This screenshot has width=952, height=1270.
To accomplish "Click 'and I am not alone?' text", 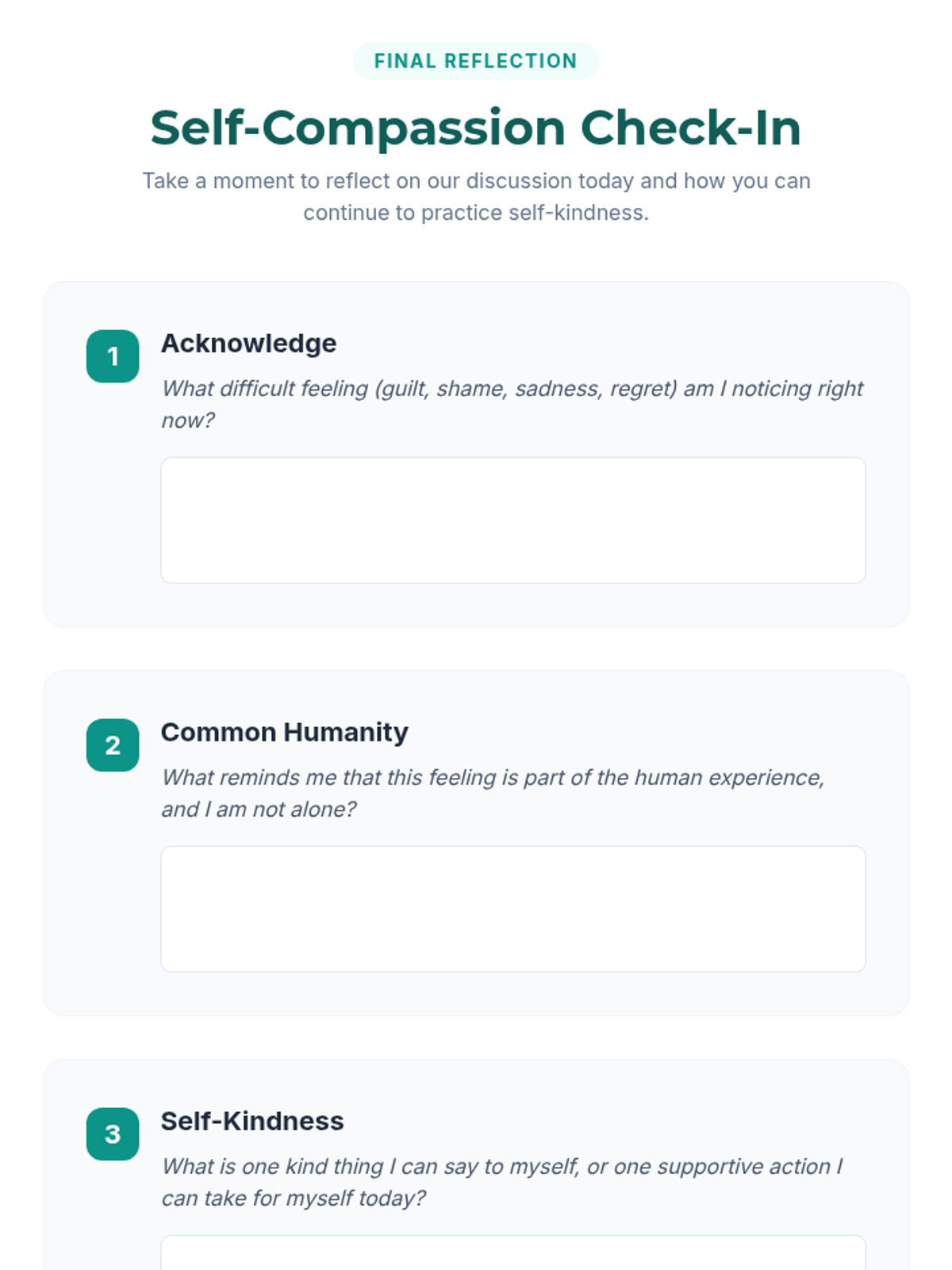I will point(259,810).
